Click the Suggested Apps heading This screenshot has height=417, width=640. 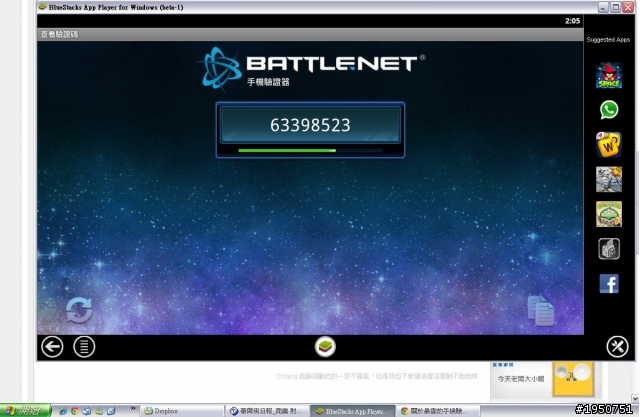pyautogui.click(x=608, y=40)
